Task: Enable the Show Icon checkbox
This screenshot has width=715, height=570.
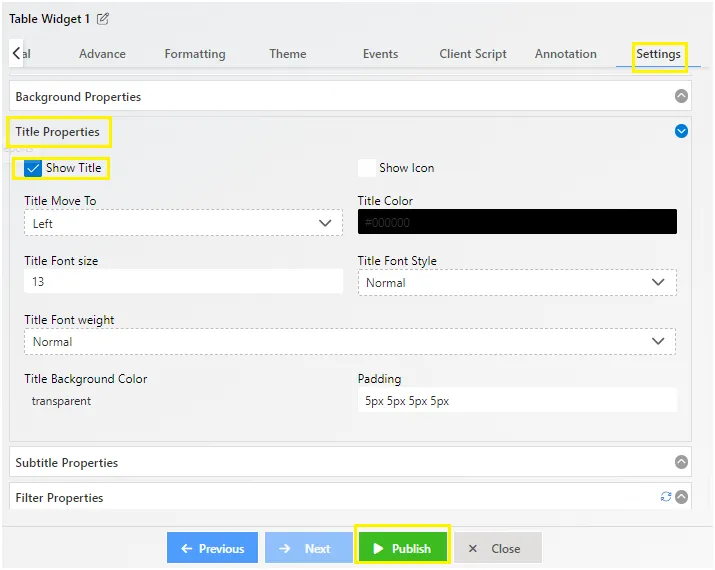Action: click(367, 168)
